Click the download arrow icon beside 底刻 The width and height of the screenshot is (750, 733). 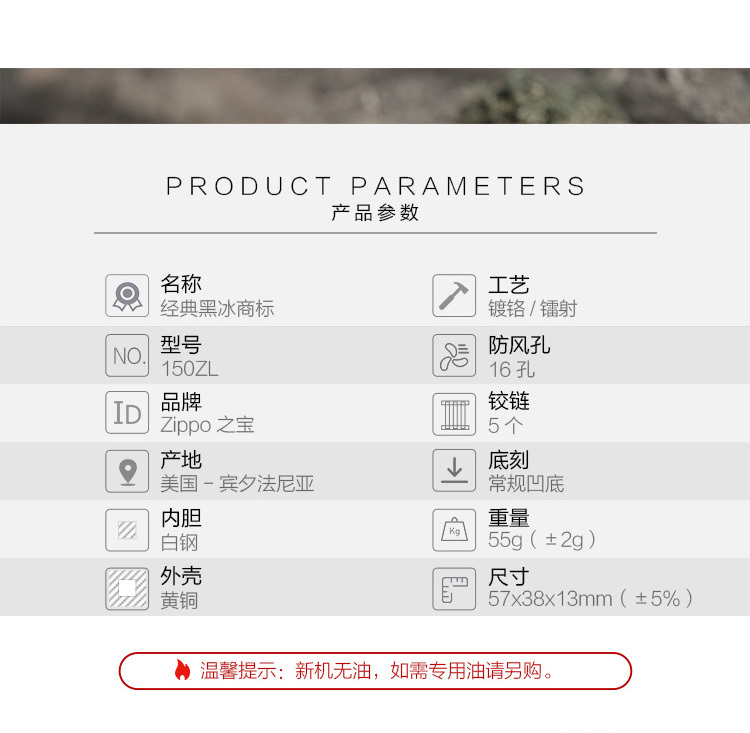click(x=454, y=470)
